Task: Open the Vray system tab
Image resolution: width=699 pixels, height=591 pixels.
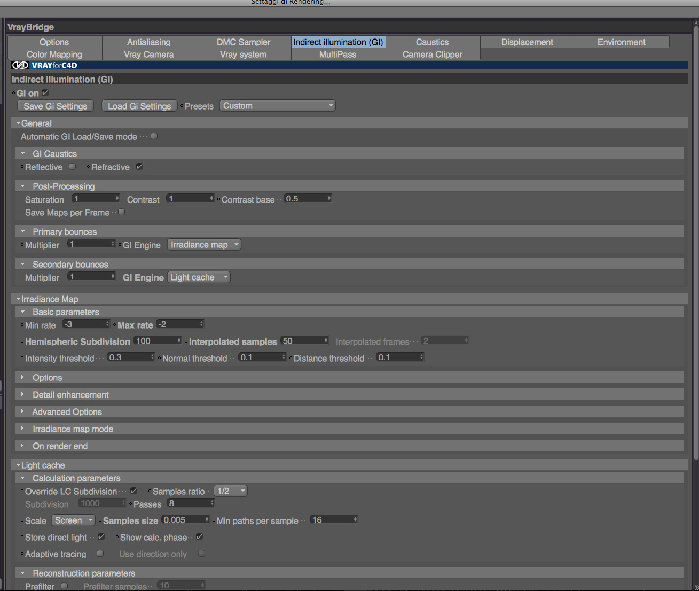Action: [x=243, y=54]
